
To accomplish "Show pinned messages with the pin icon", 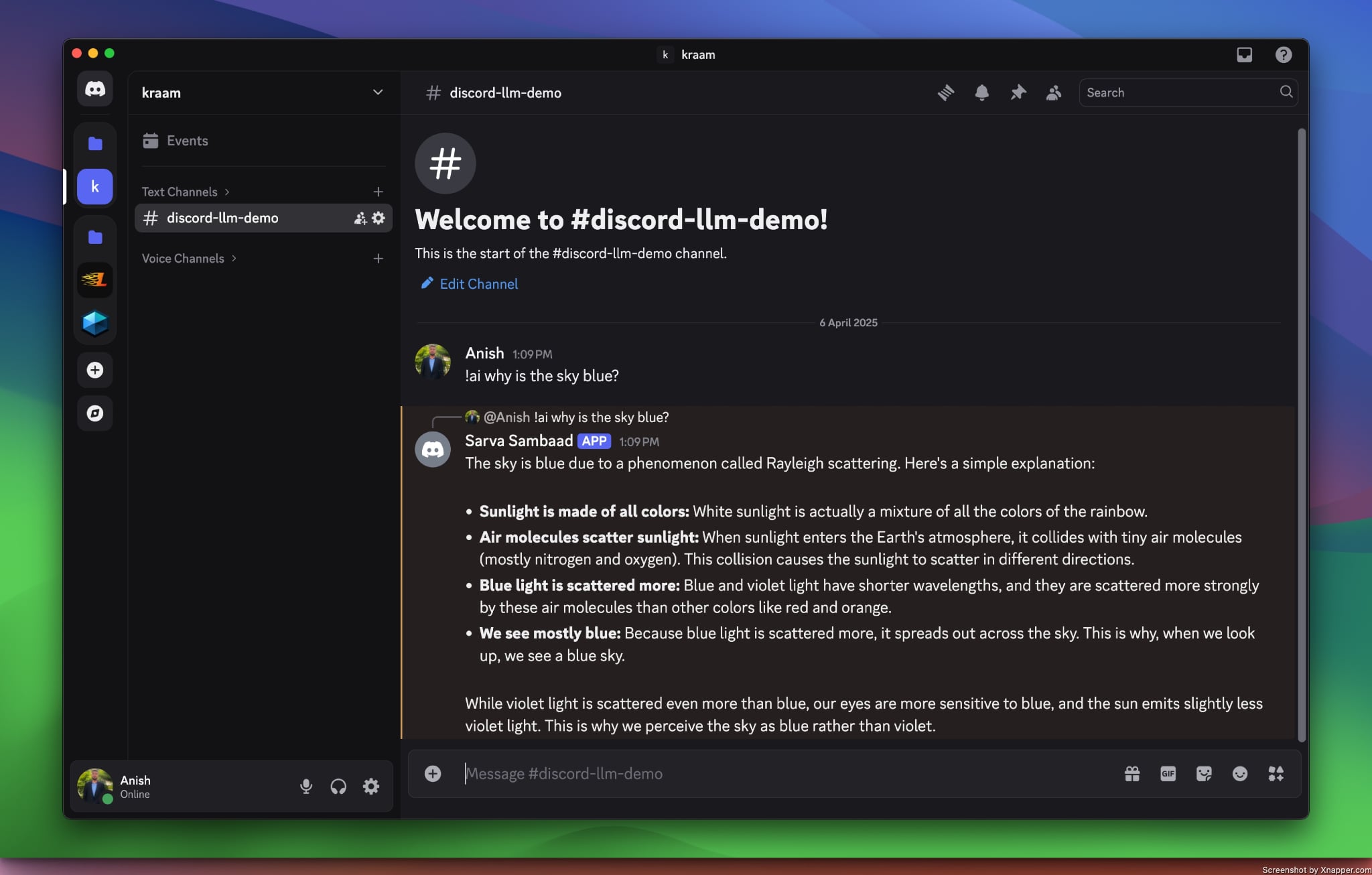I will 1017,92.
